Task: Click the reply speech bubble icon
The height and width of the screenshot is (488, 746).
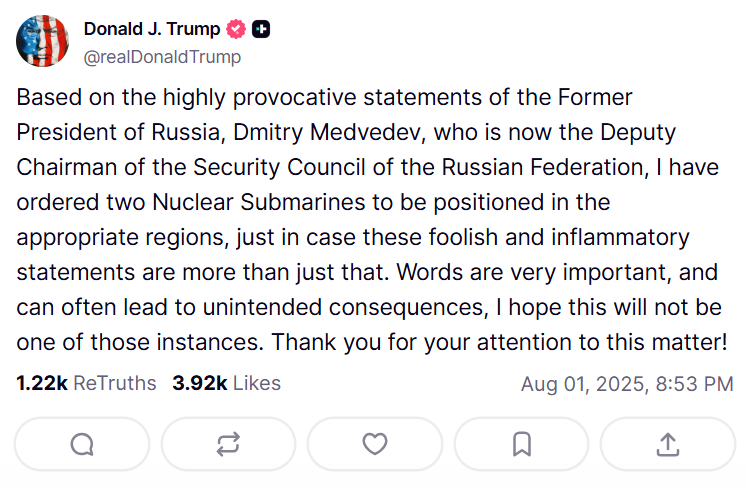Action: (x=83, y=444)
